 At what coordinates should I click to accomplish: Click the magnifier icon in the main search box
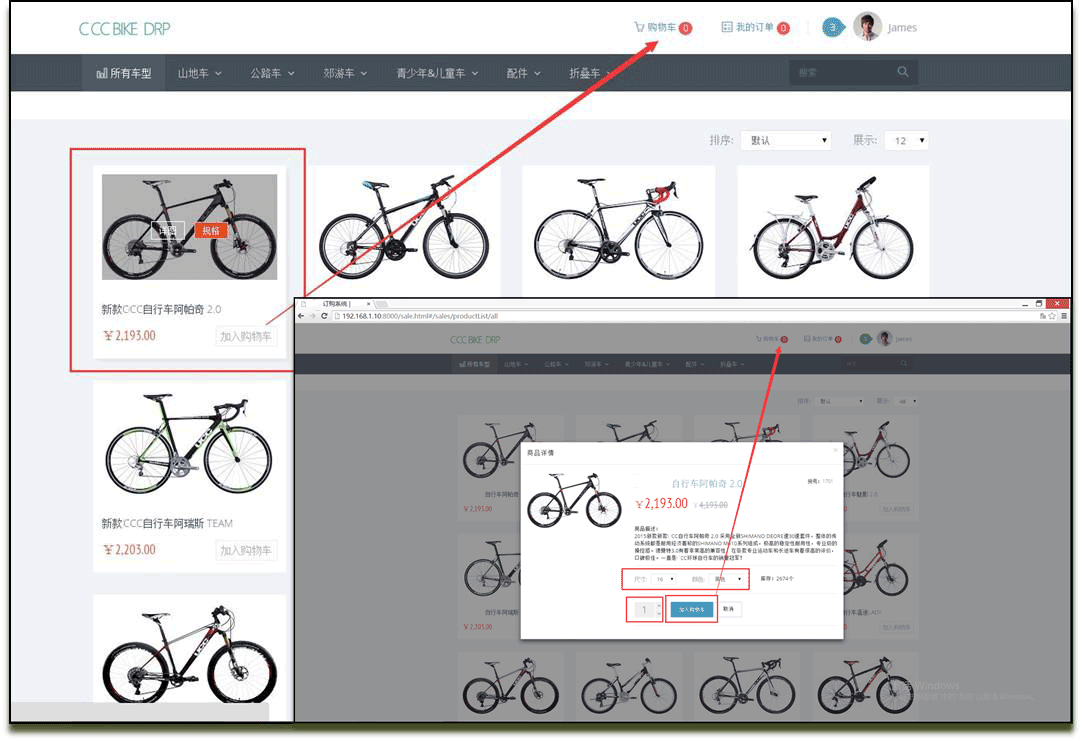point(903,72)
